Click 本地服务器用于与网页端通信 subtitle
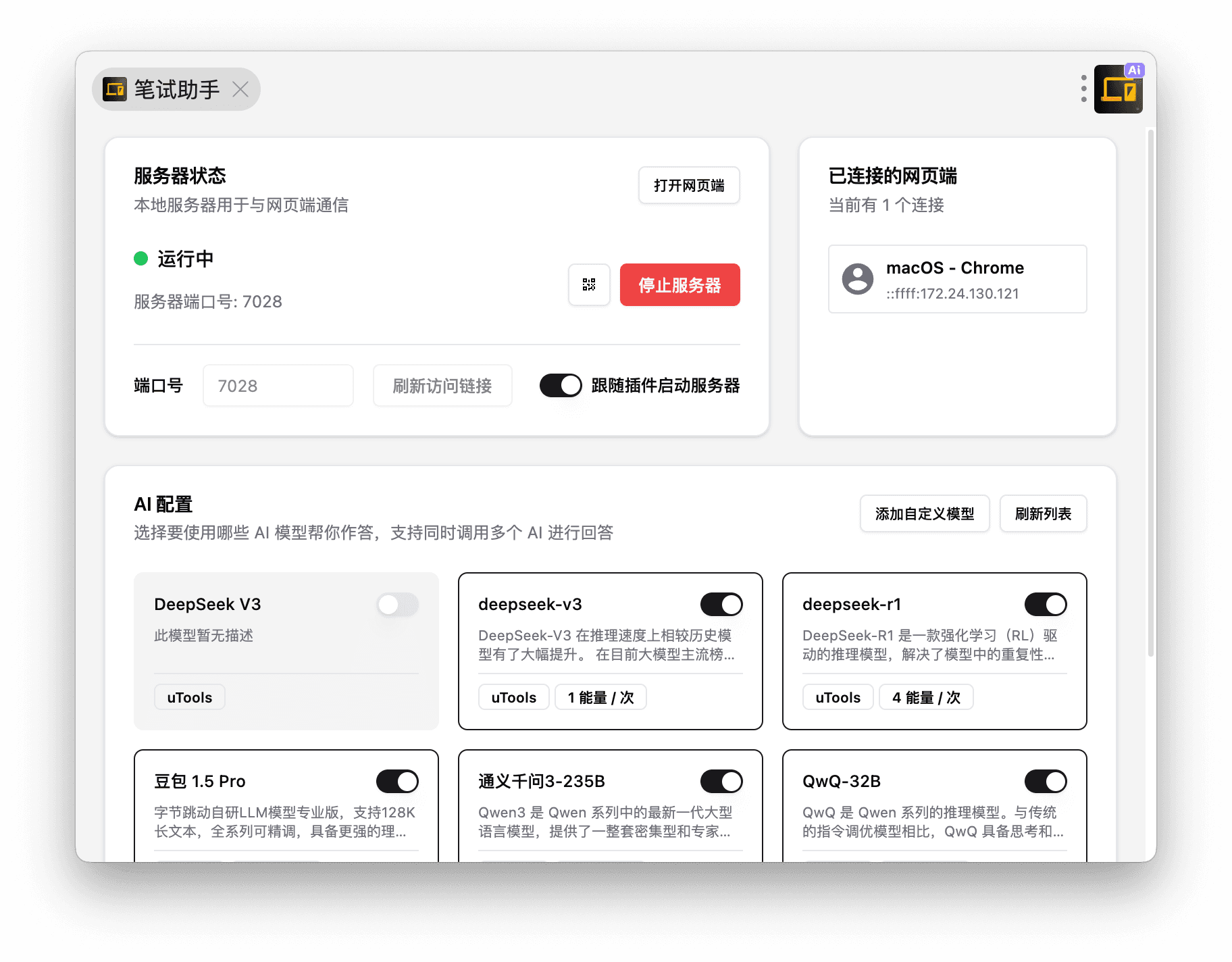This screenshot has width=1232, height=962. (x=241, y=205)
